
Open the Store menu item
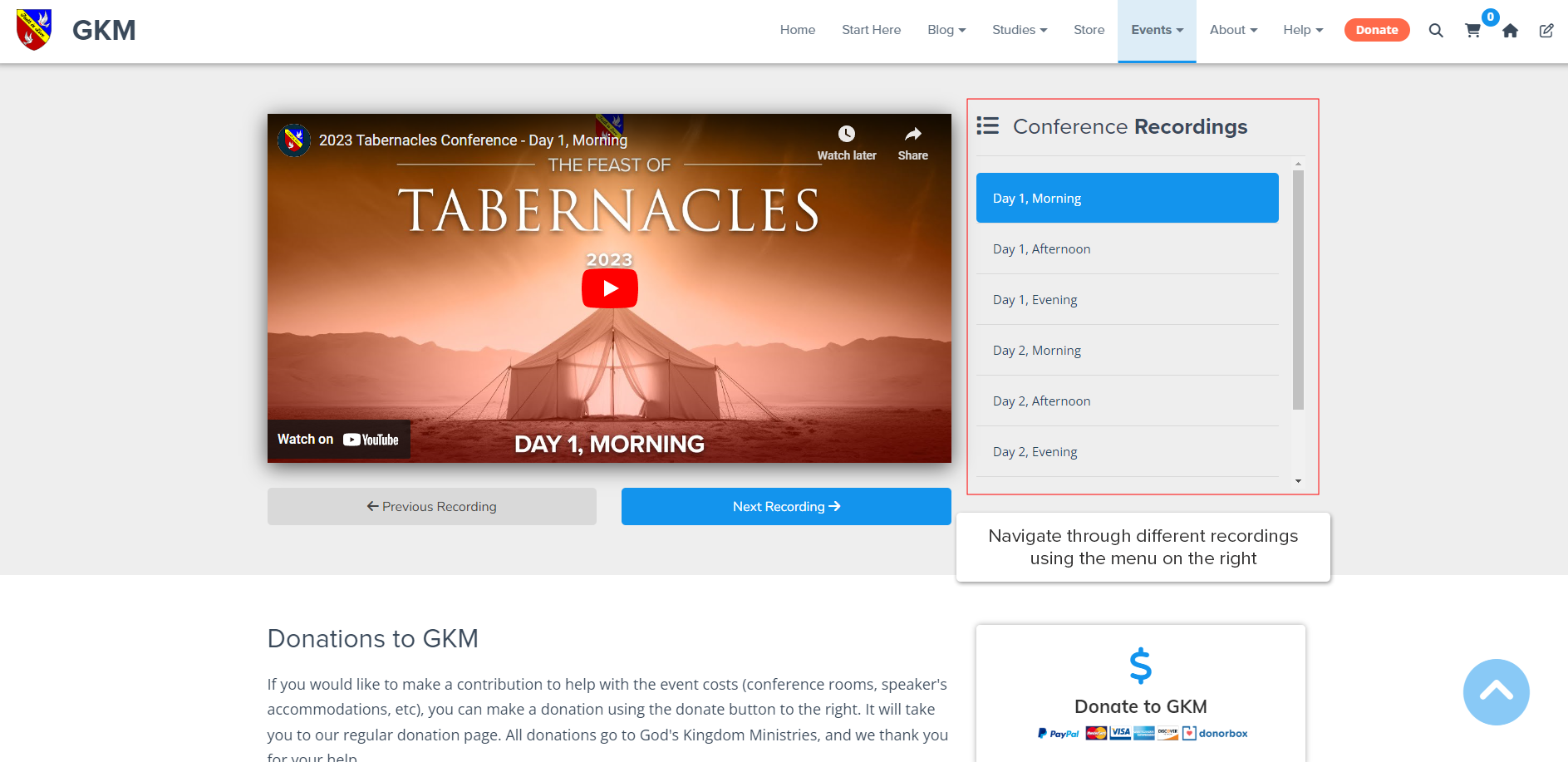(1089, 30)
